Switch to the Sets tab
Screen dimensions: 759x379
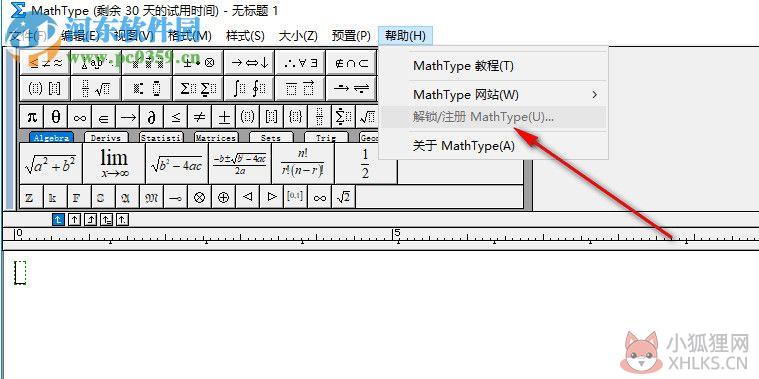tap(271, 137)
